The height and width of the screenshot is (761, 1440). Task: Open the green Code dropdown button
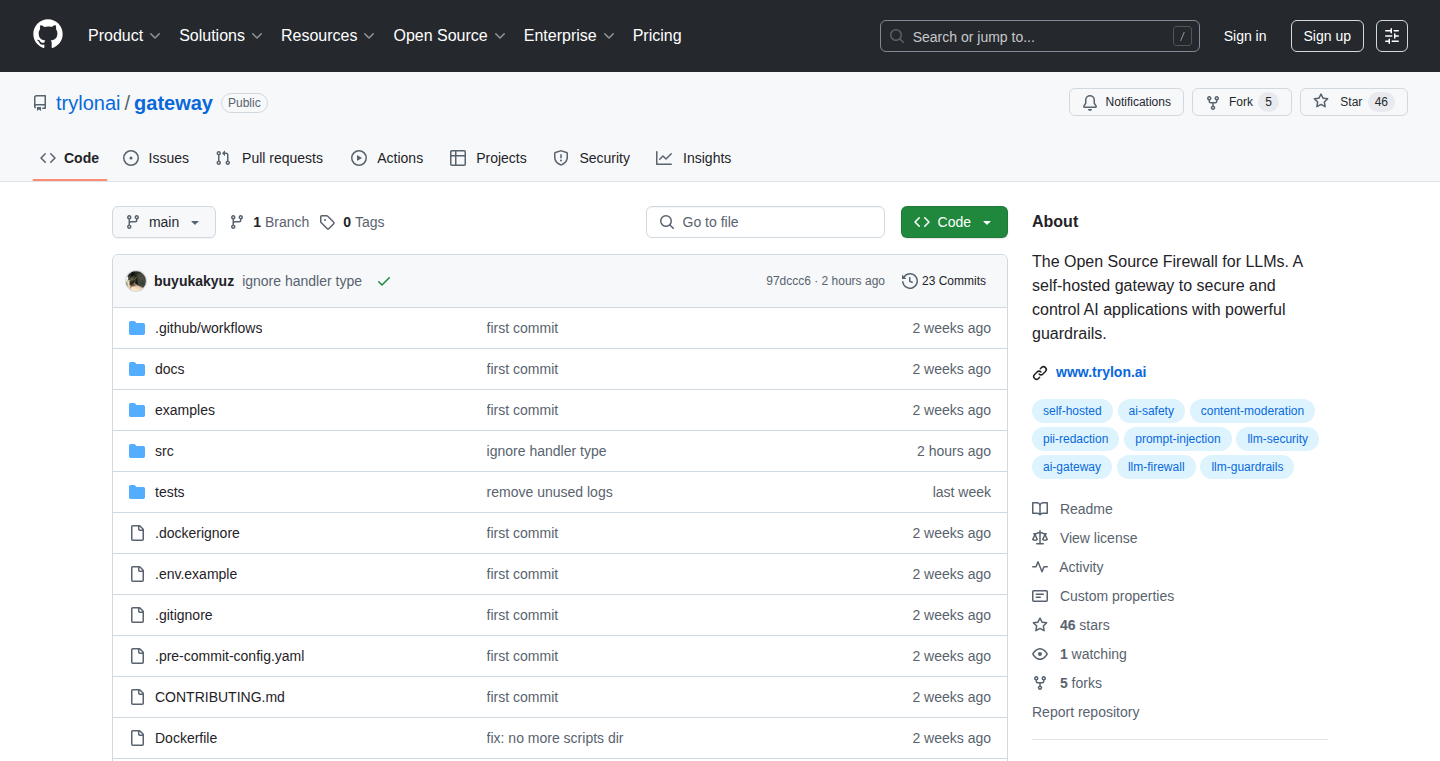tap(954, 222)
